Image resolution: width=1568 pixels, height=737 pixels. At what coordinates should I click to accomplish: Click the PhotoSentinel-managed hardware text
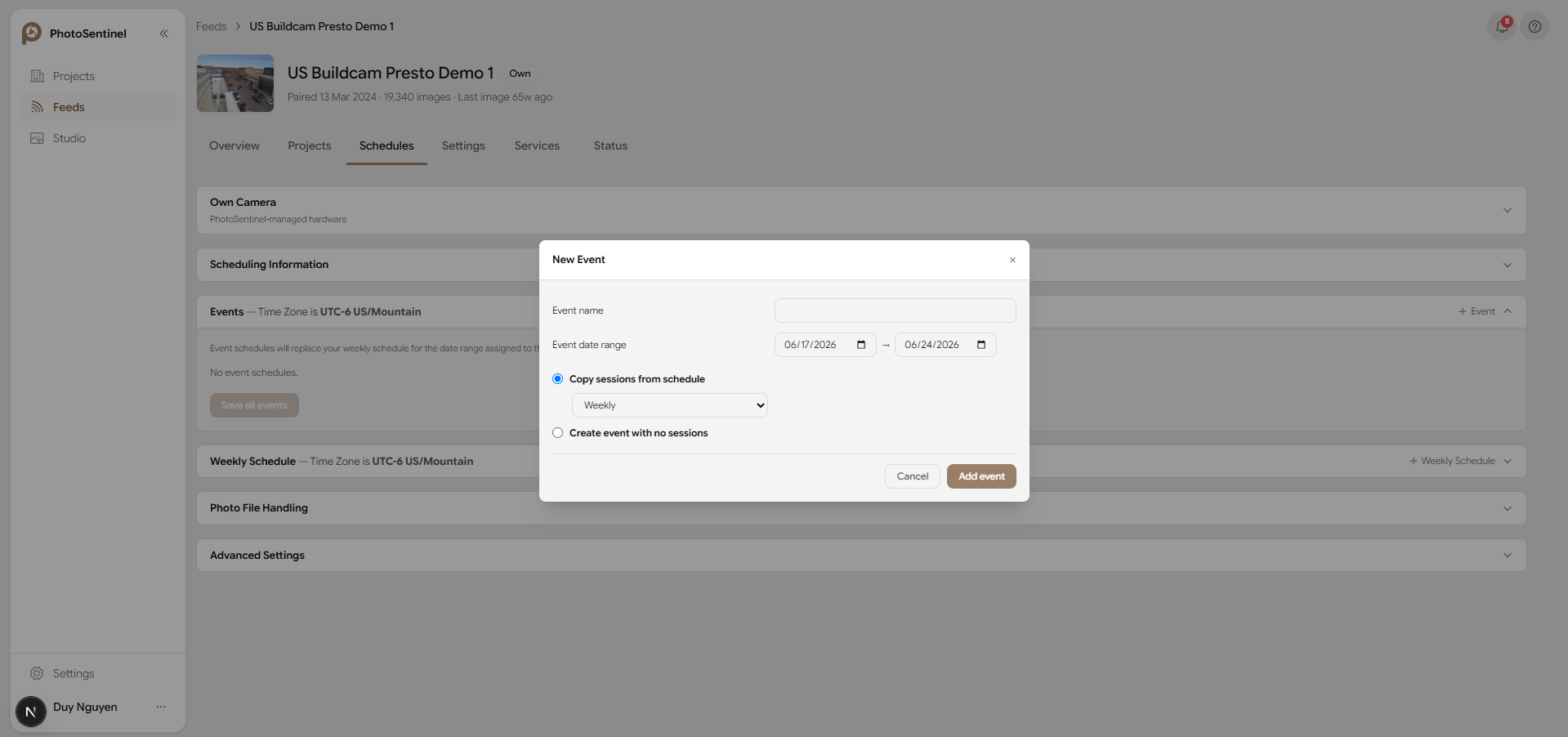pyautogui.click(x=278, y=219)
